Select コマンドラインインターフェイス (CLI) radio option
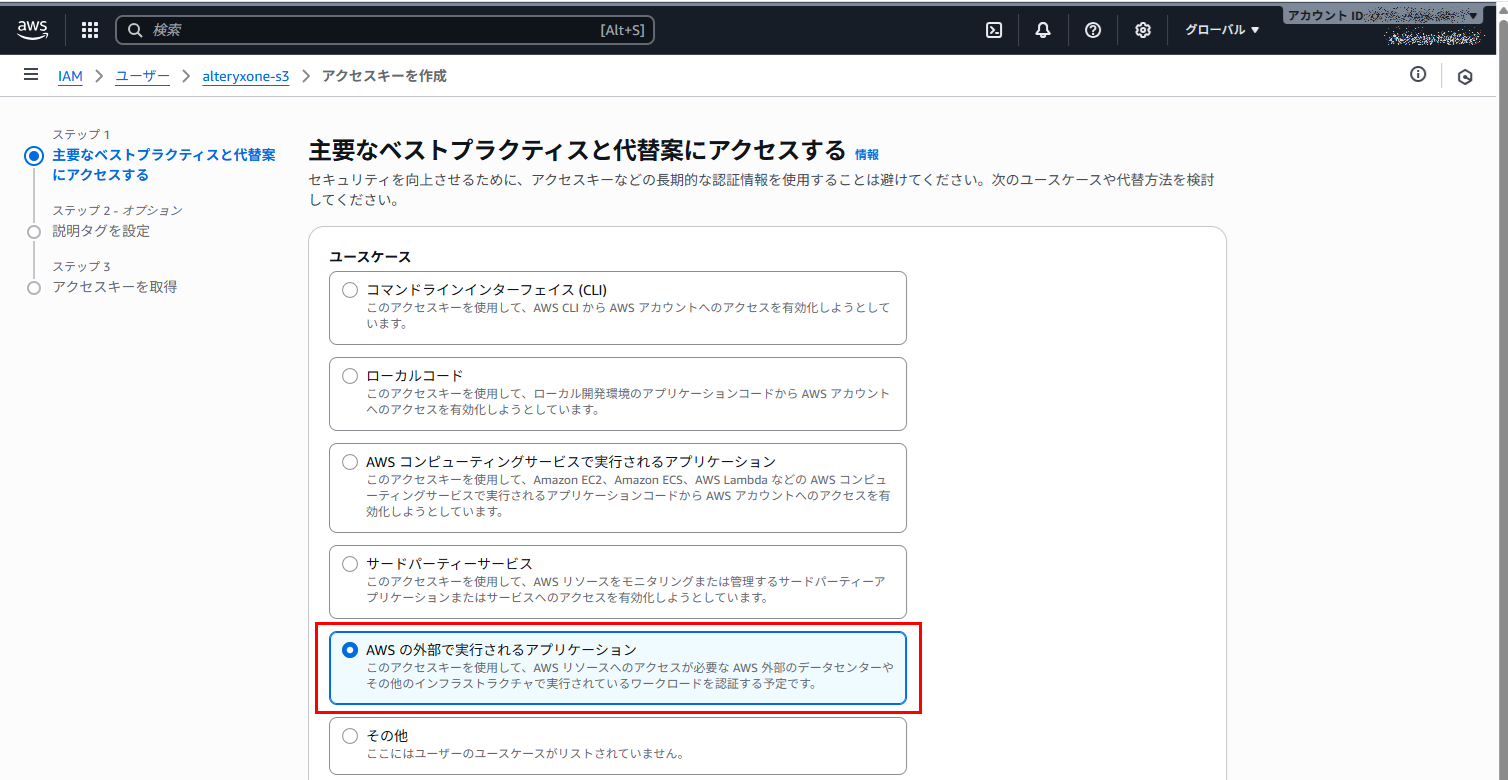The image size is (1508, 780). (x=349, y=290)
